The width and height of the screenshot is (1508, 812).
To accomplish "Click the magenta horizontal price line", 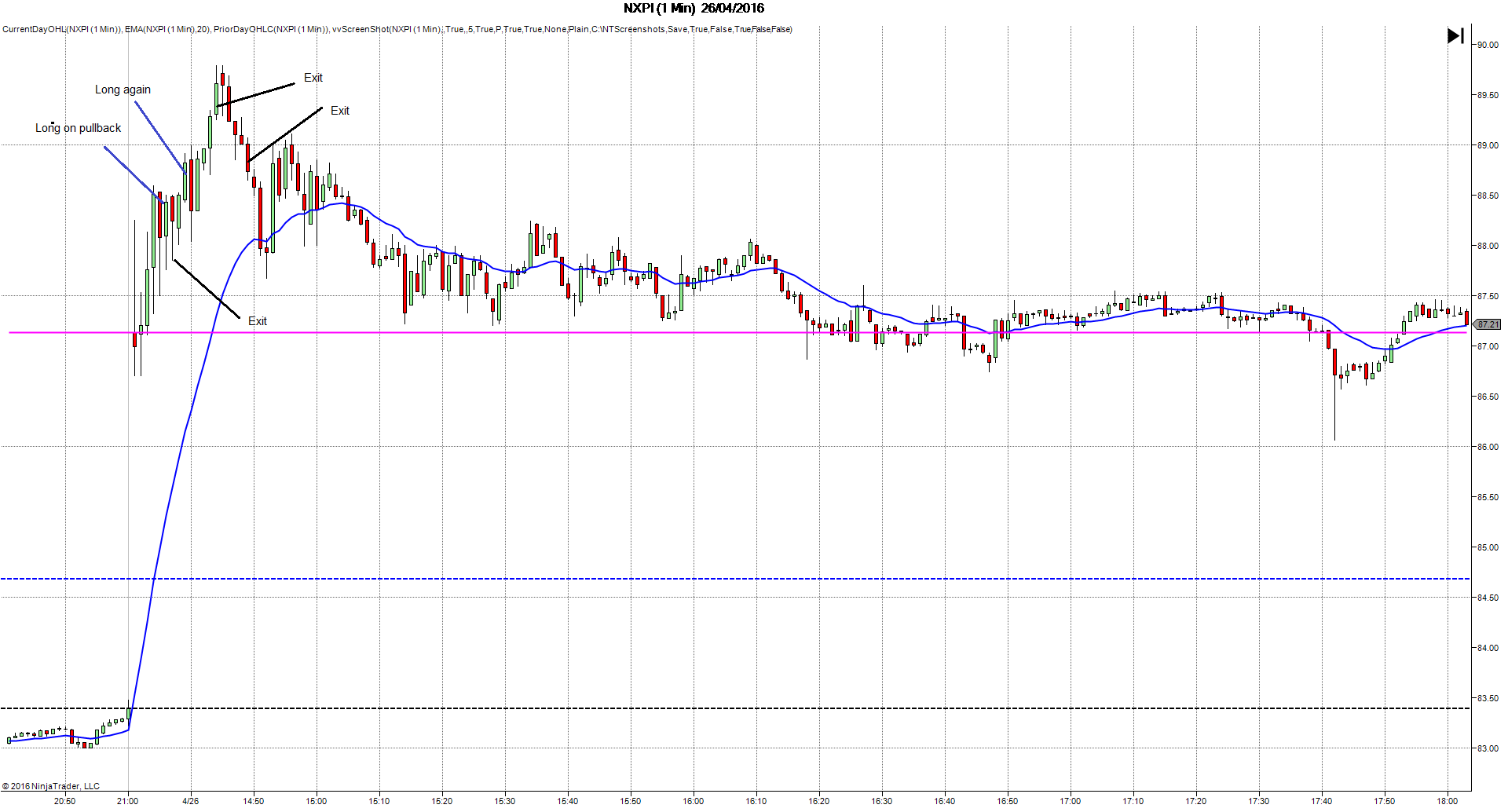I will 737,332.
